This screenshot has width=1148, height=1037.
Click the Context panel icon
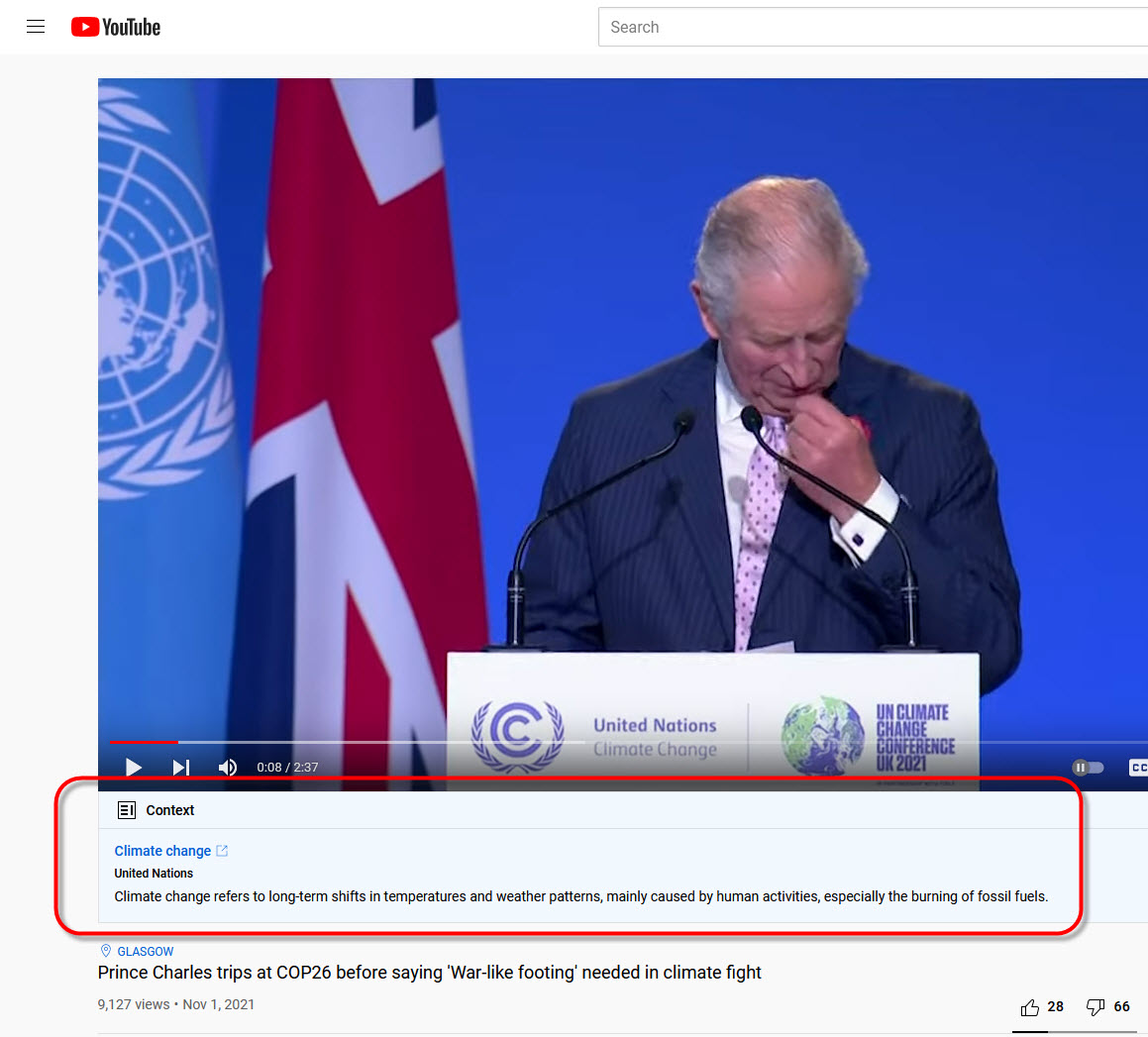click(127, 810)
